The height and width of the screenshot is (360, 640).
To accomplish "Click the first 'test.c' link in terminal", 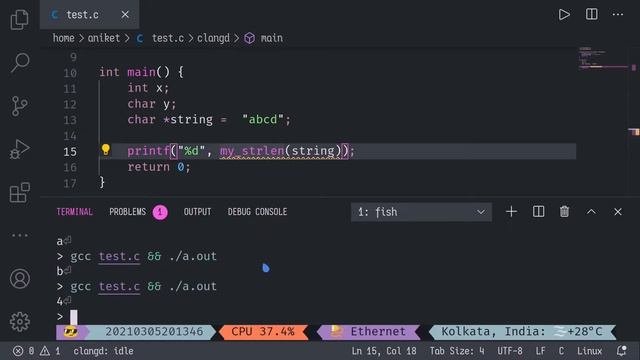I will [x=119, y=256].
